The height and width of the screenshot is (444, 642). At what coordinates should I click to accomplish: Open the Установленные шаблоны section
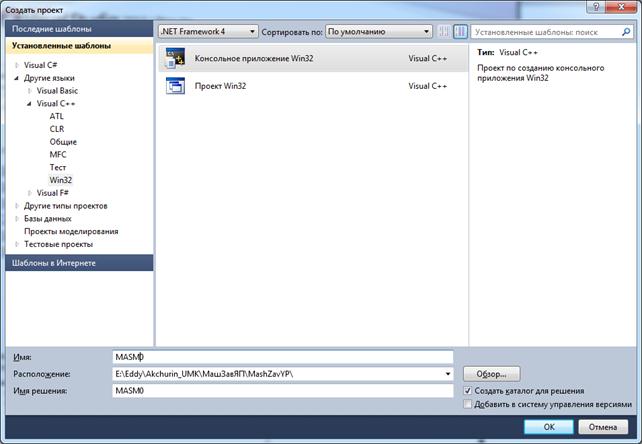79,46
